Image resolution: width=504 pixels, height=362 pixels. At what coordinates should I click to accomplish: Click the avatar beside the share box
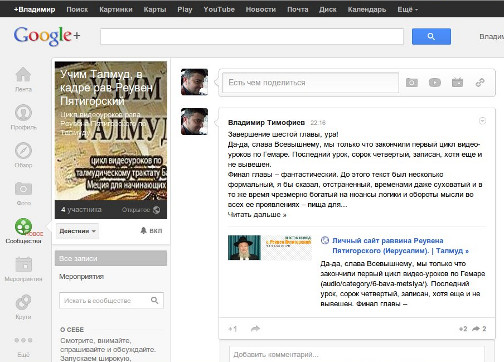click(194, 82)
